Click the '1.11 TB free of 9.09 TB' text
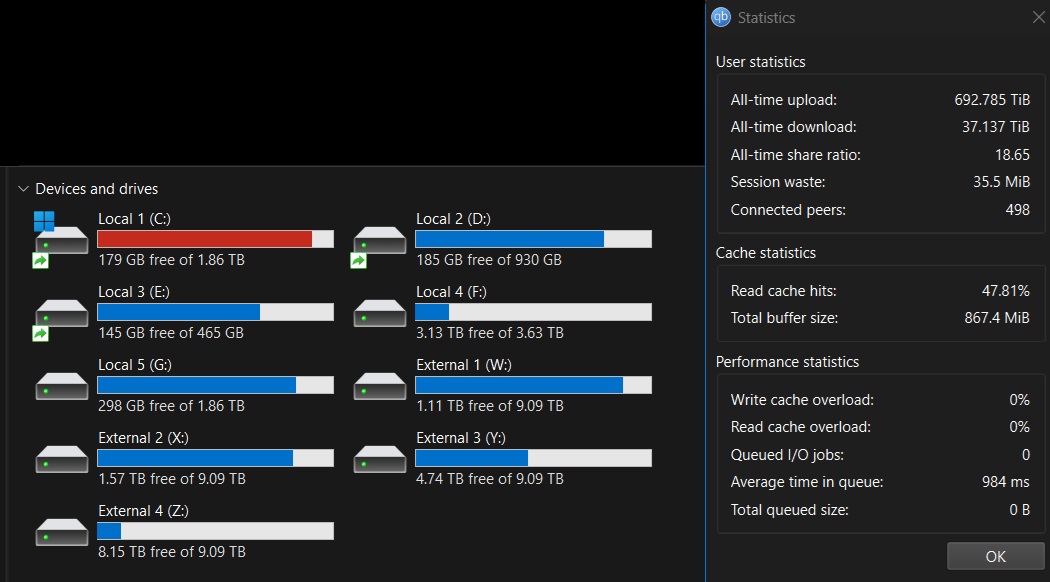Screen dimensions: 1050x582 click(490, 406)
